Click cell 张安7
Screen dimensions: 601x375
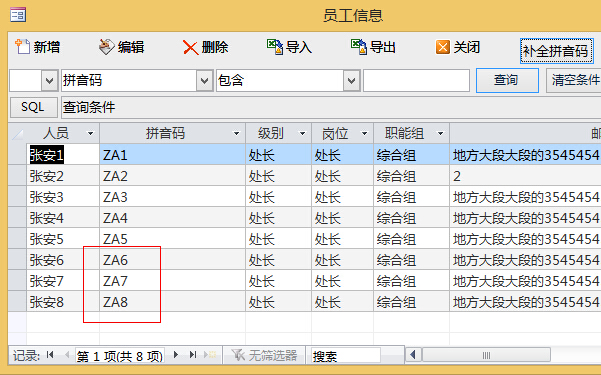tap(63, 281)
